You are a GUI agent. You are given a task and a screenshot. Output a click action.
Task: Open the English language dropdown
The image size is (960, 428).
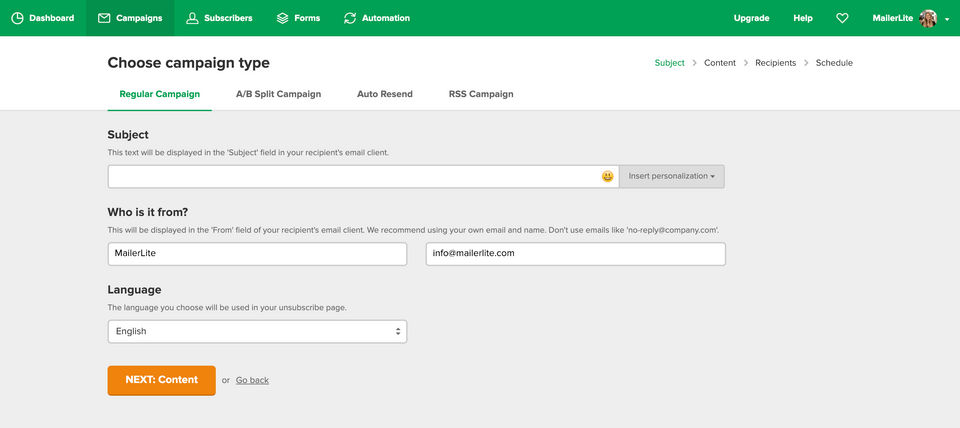257,331
